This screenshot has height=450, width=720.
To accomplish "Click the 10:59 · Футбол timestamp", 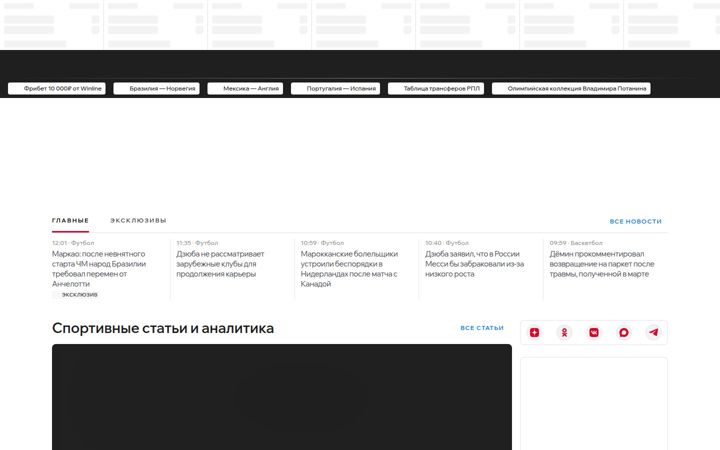I will 322,243.
